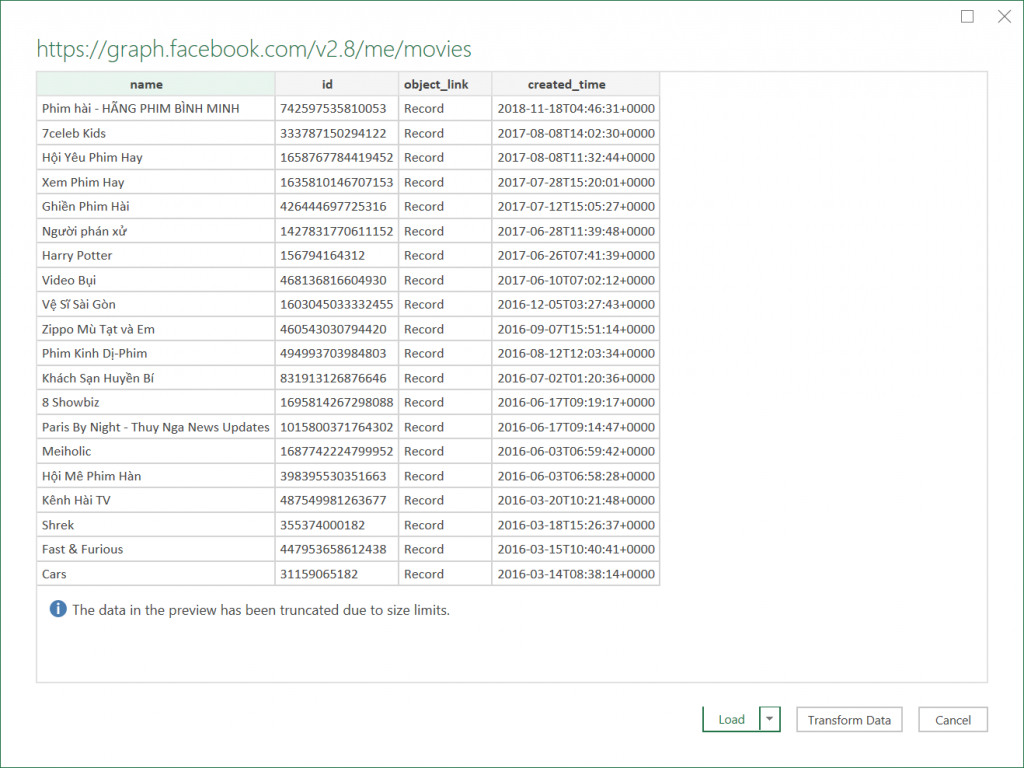This screenshot has width=1024, height=768.
Task: Click the Load button
Action: pyautogui.click(x=731, y=719)
